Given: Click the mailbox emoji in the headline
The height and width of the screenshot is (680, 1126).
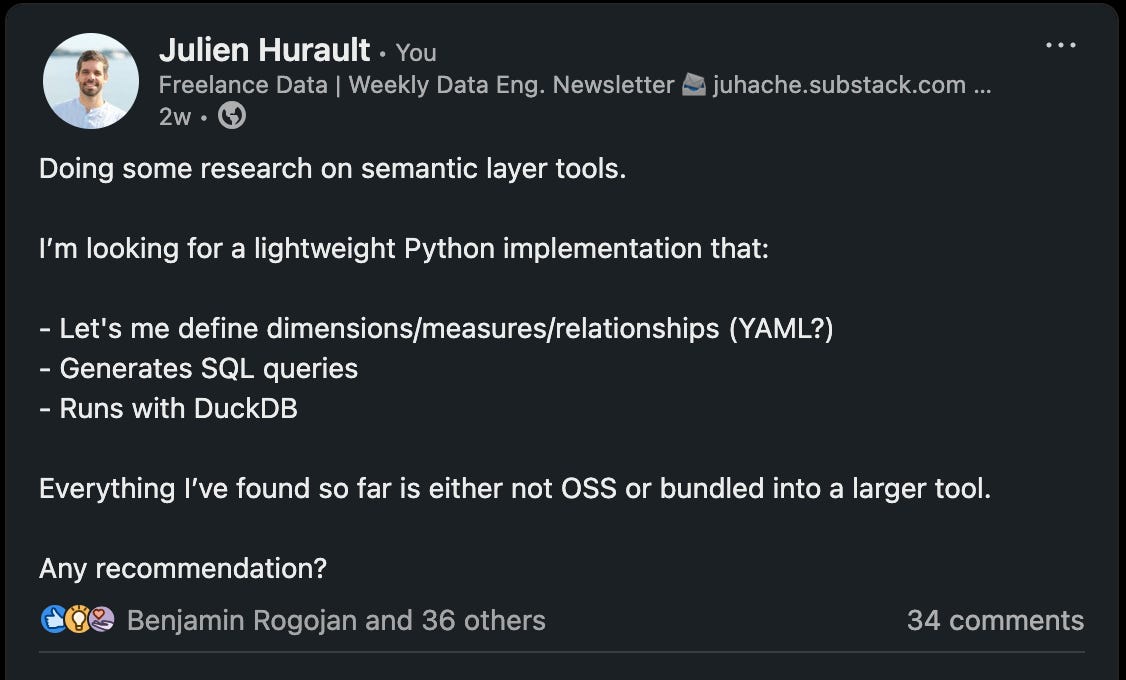Looking at the screenshot, I should (694, 85).
